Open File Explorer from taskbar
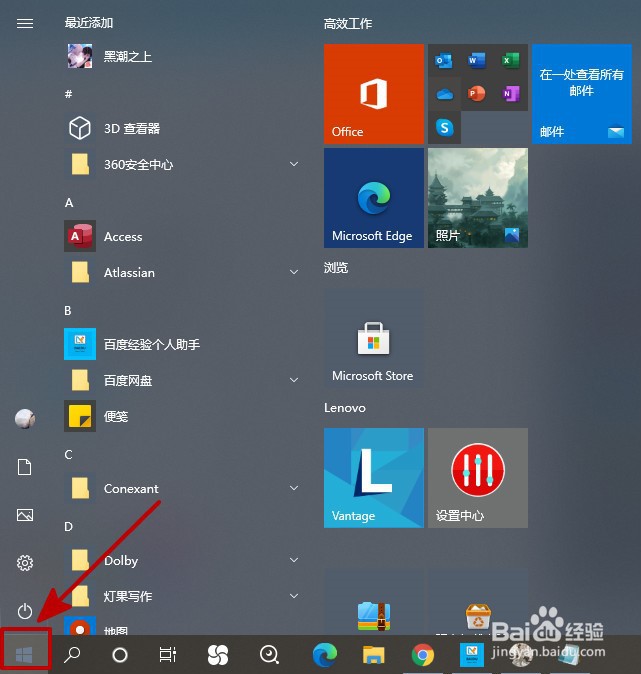 [373, 655]
